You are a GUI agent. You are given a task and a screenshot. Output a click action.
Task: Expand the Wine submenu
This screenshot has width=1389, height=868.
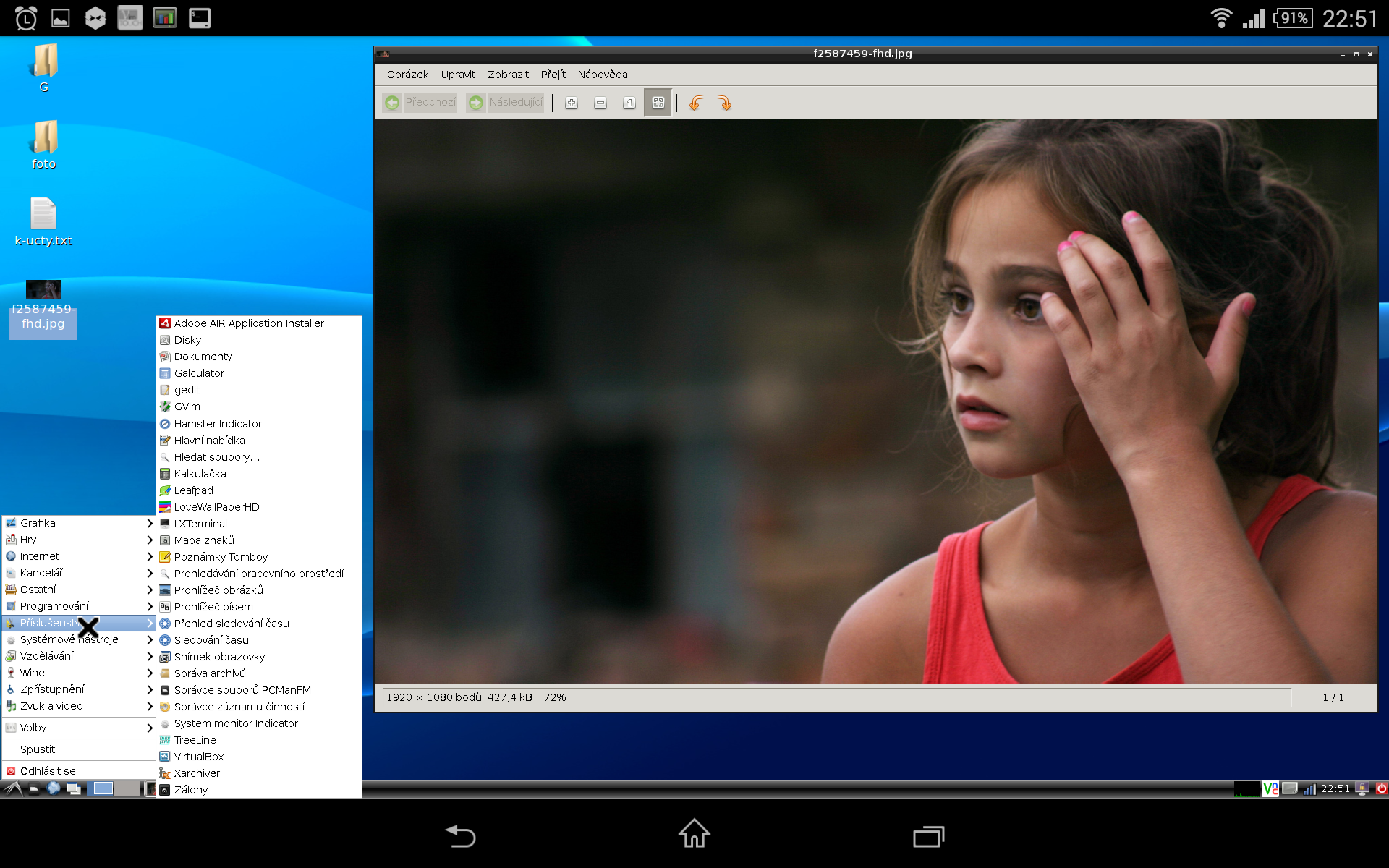[x=79, y=673]
